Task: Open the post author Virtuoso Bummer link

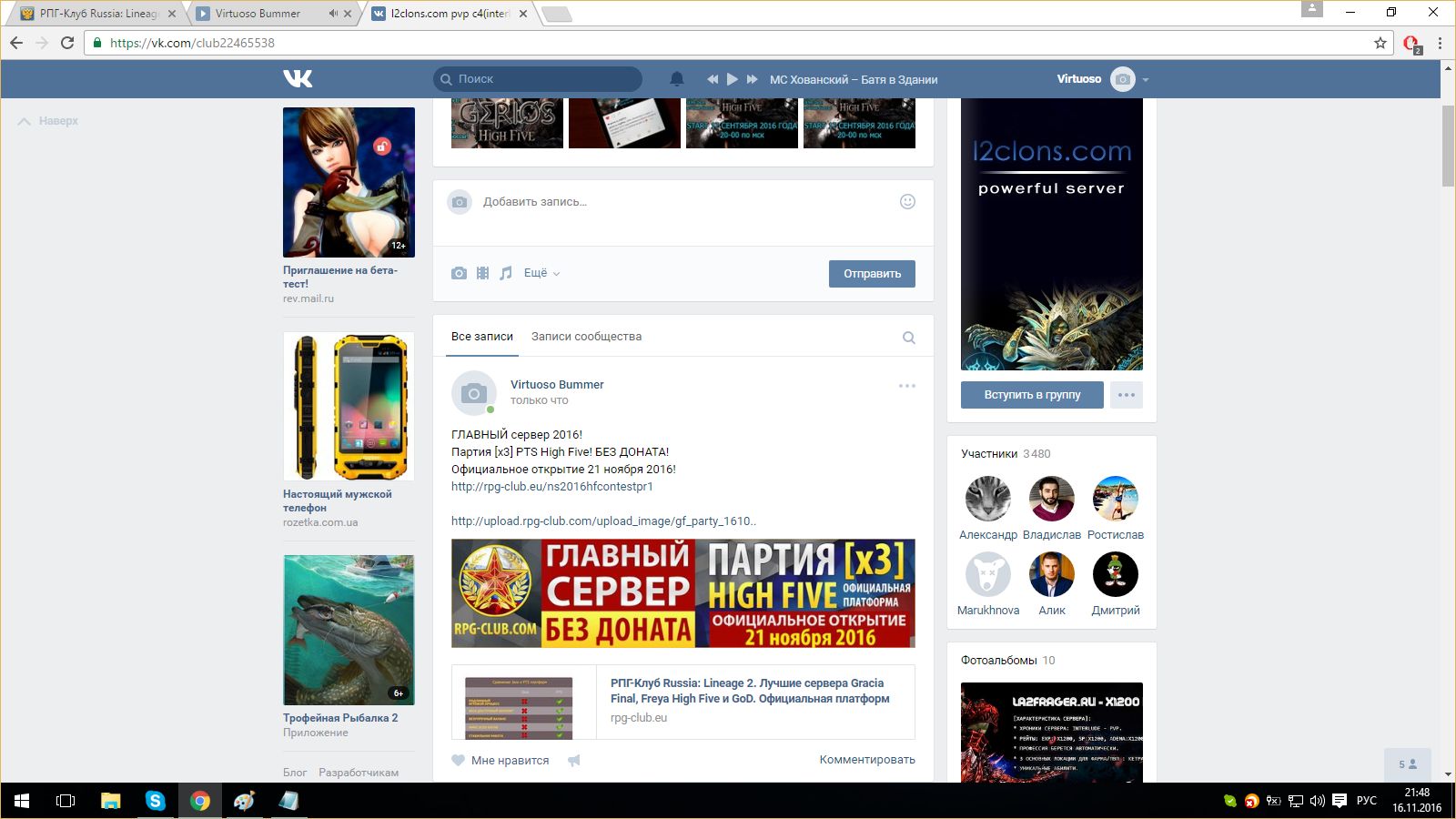Action: [x=557, y=385]
